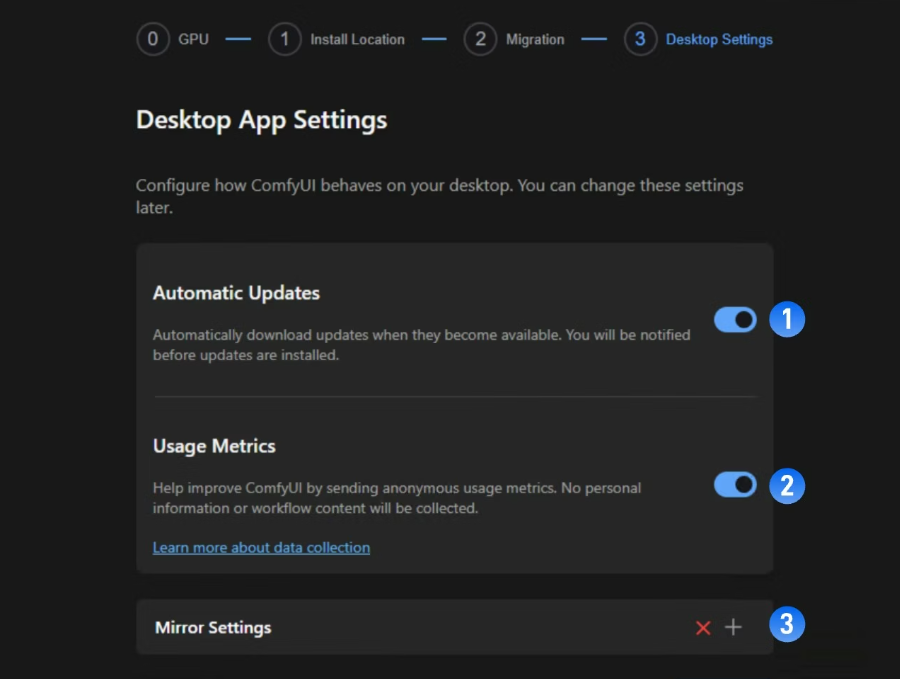Click the red X icon in Mirror Settings
The width and height of the screenshot is (900, 679).
tap(703, 628)
